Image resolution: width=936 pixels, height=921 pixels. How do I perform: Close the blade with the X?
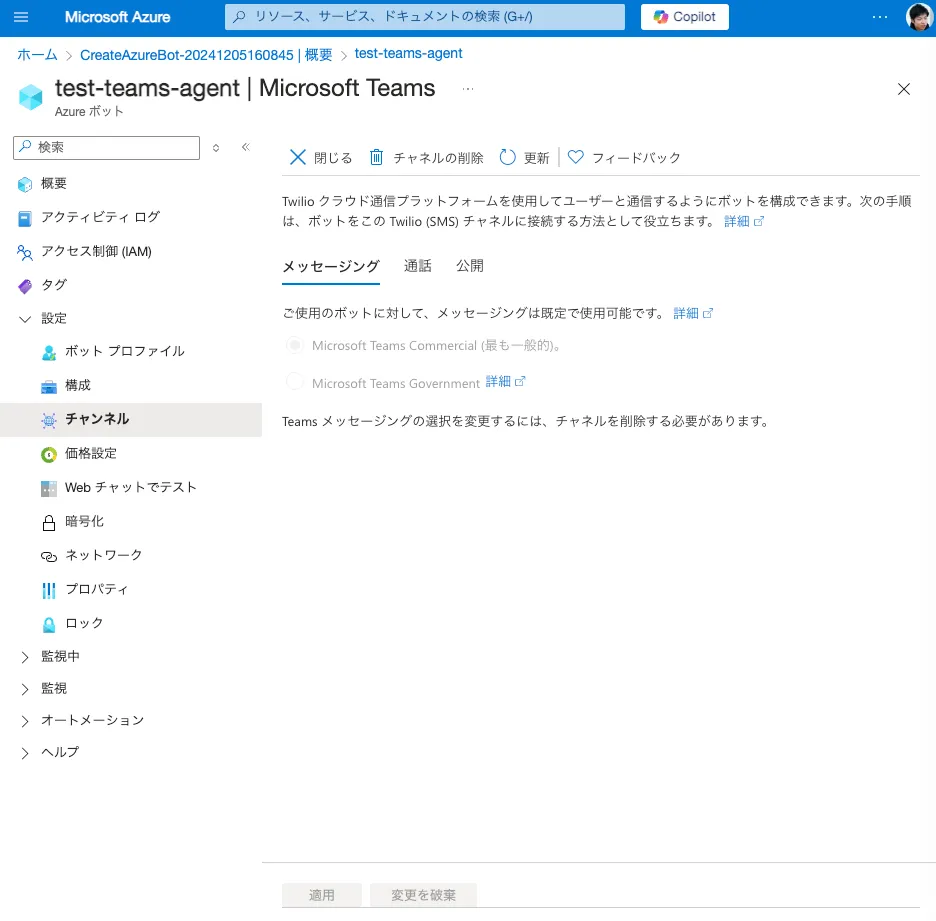coord(904,90)
